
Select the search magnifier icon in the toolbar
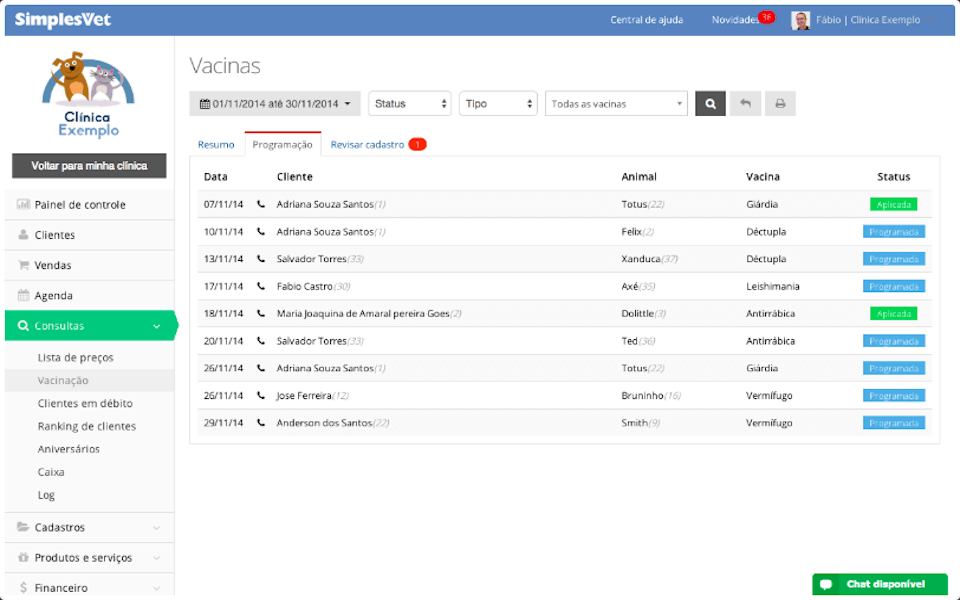click(x=710, y=103)
